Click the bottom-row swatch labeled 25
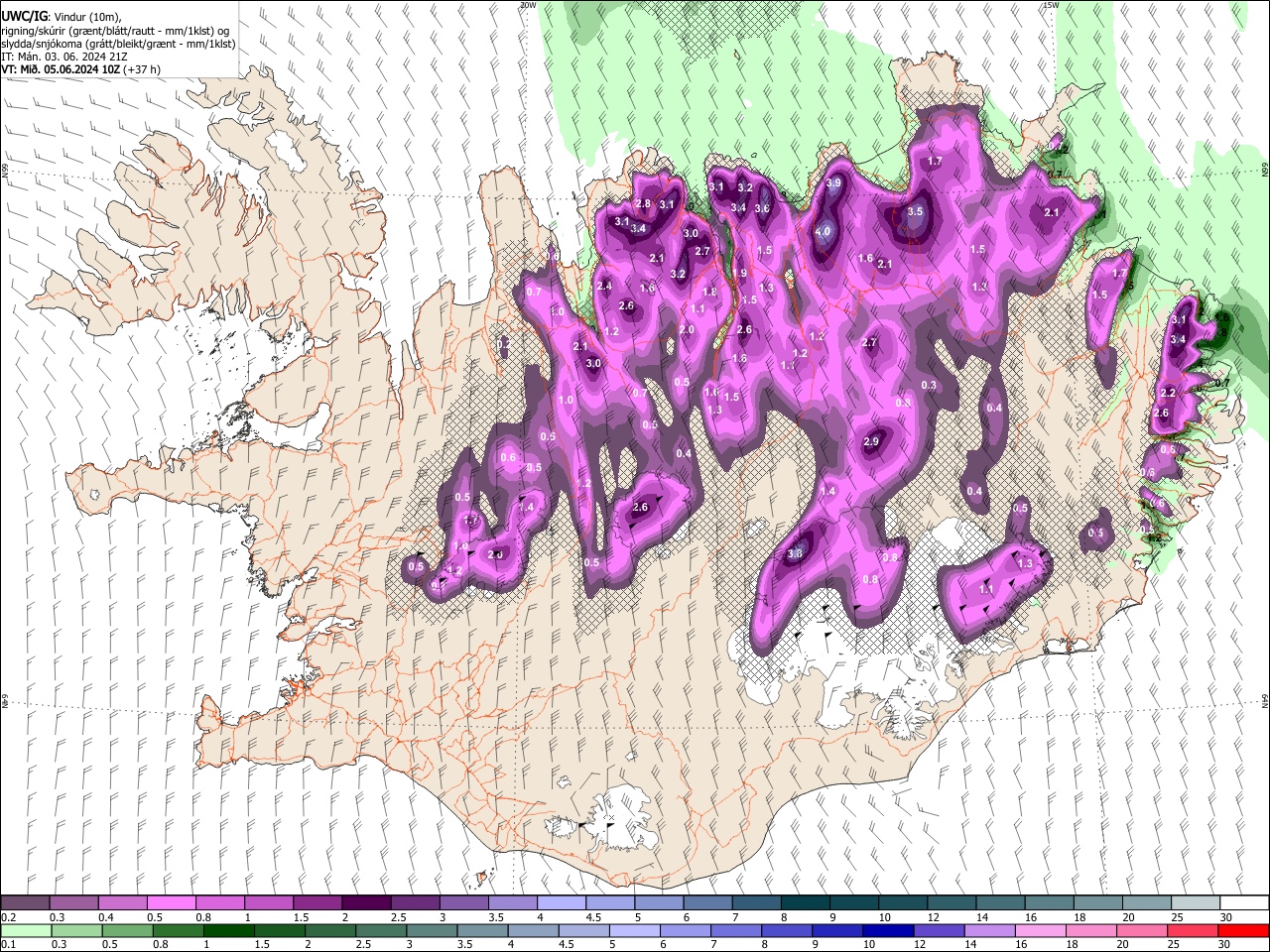Image resolution: width=1270 pixels, height=952 pixels. click(x=1194, y=930)
